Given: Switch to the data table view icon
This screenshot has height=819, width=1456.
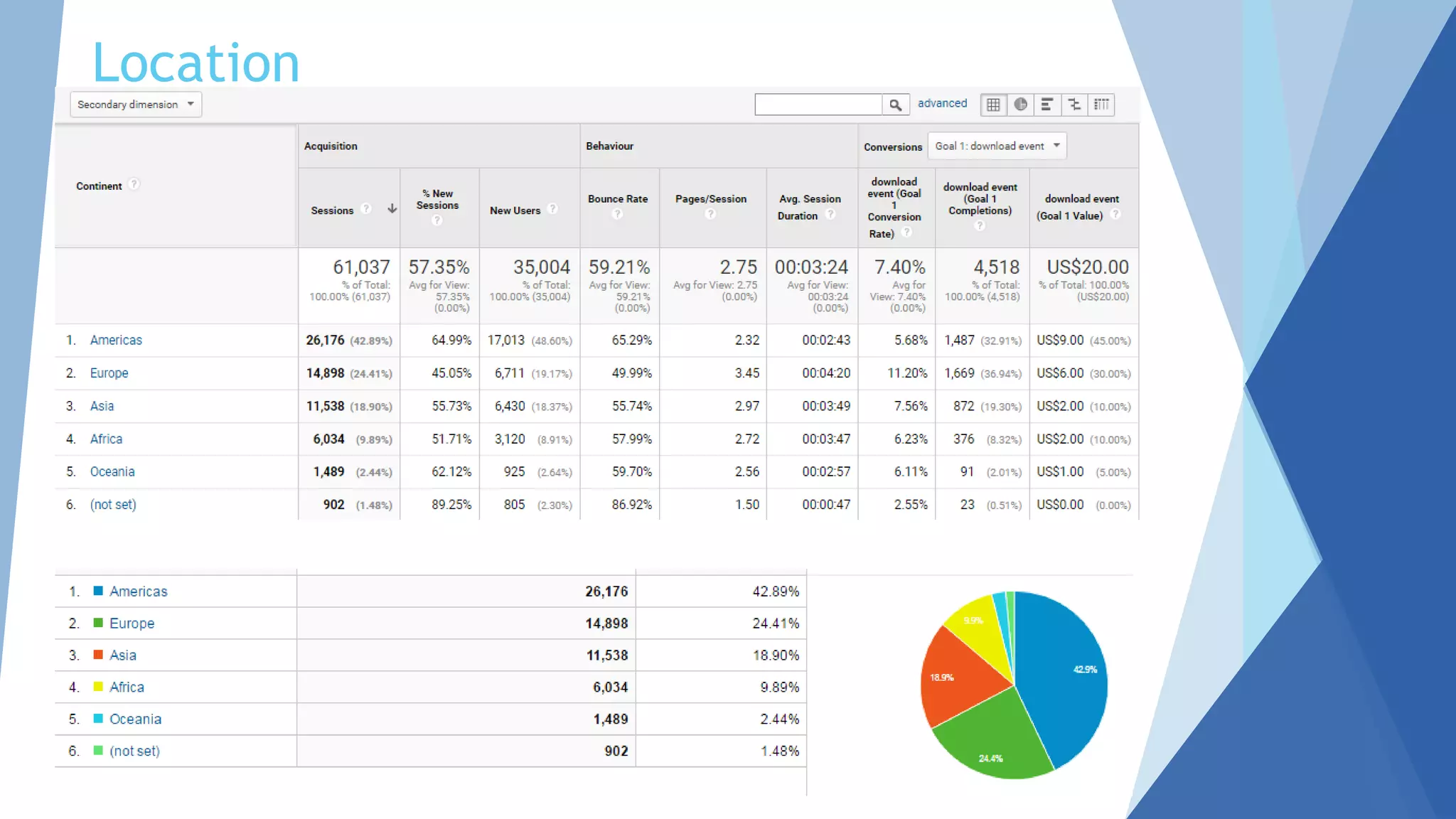Looking at the screenshot, I should 993,105.
